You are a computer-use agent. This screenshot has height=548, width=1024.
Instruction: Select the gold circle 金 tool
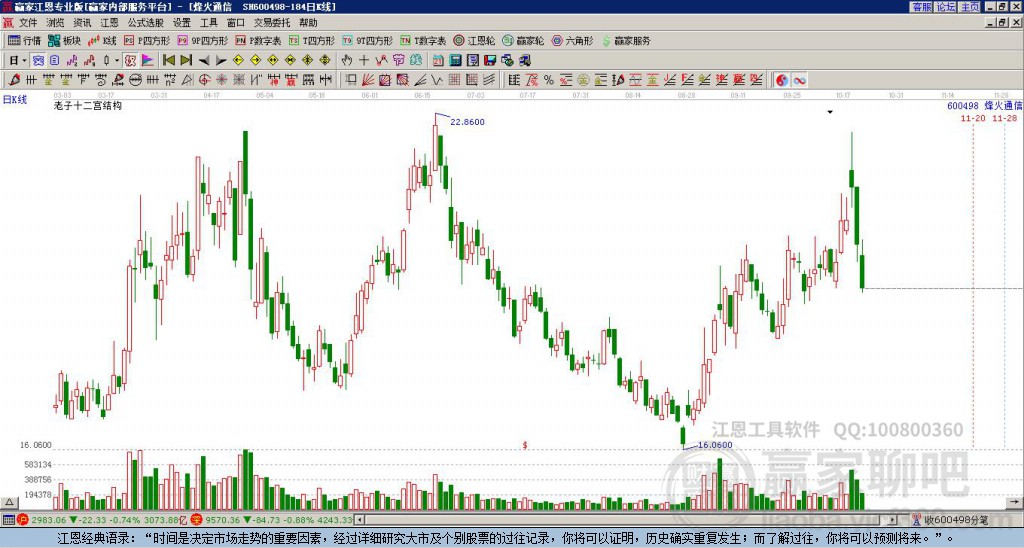(583, 80)
